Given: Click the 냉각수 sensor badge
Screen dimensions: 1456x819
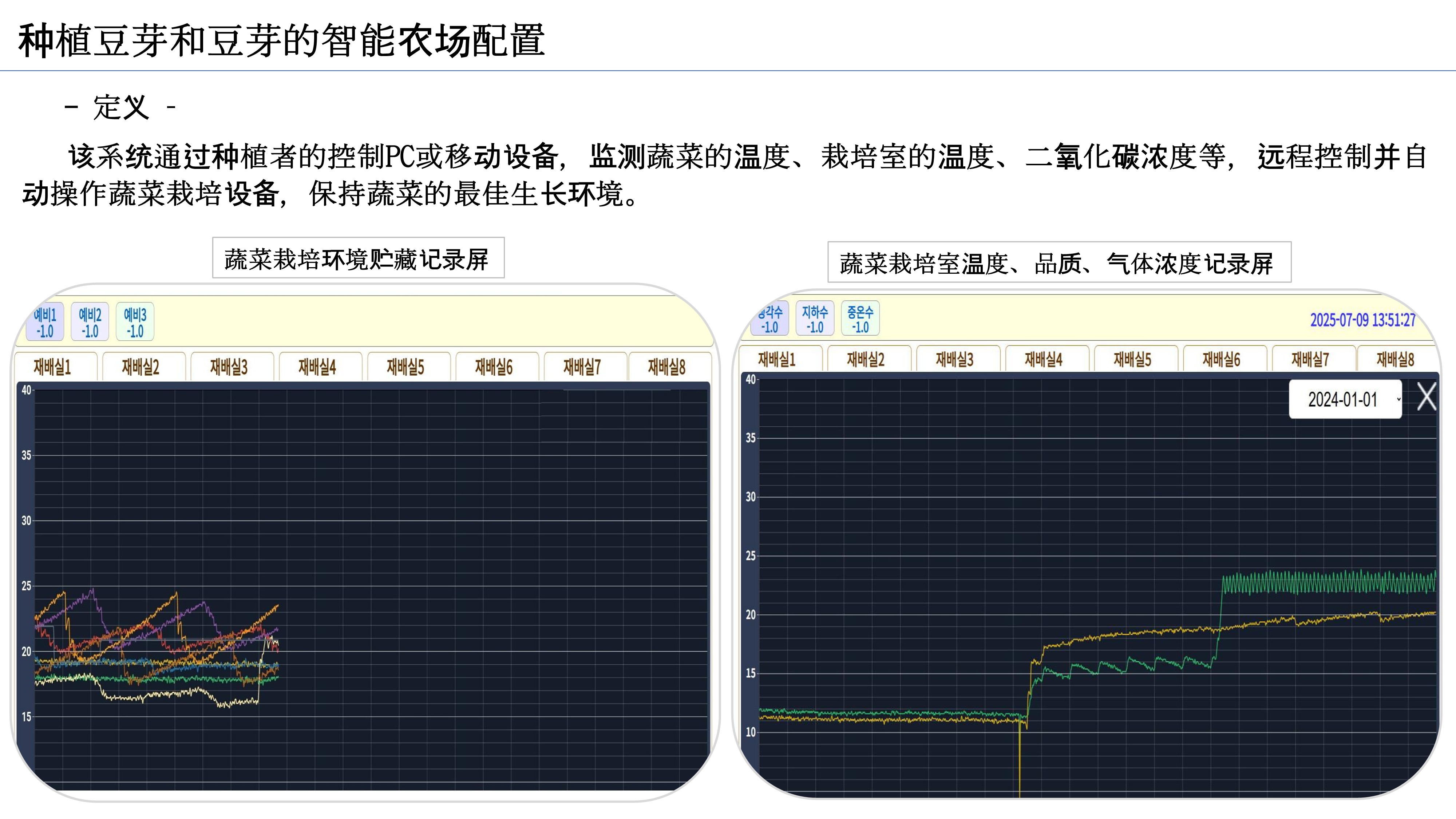Looking at the screenshot, I should pyautogui.click(x=770, y=319).
